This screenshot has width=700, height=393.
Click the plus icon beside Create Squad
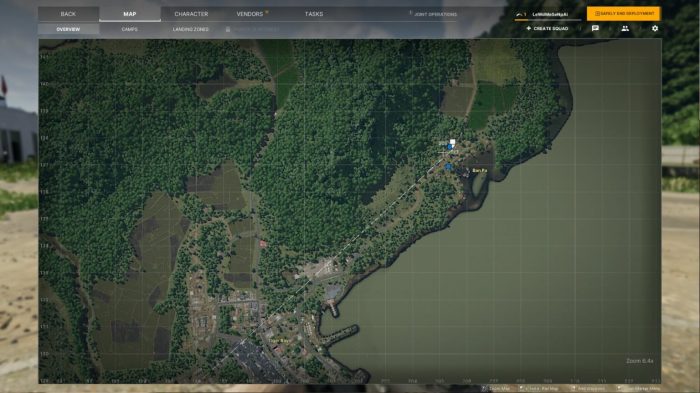tap(529, 28)
